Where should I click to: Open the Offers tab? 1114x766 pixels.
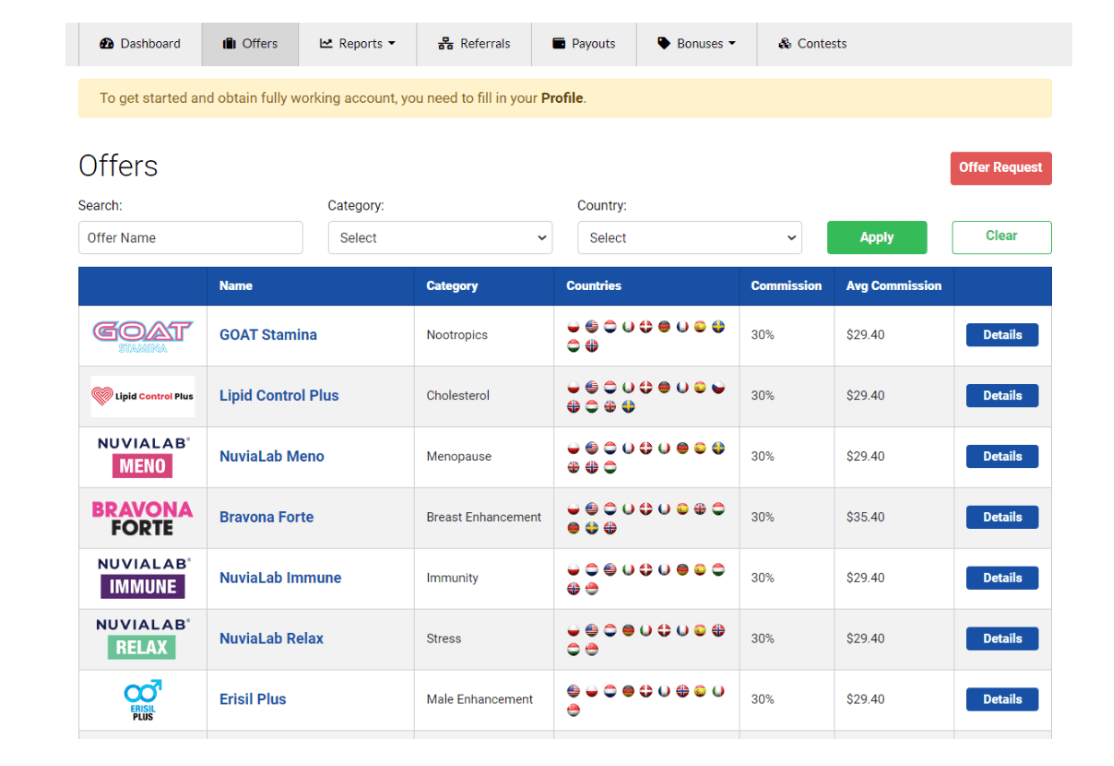tap(250, 44)
